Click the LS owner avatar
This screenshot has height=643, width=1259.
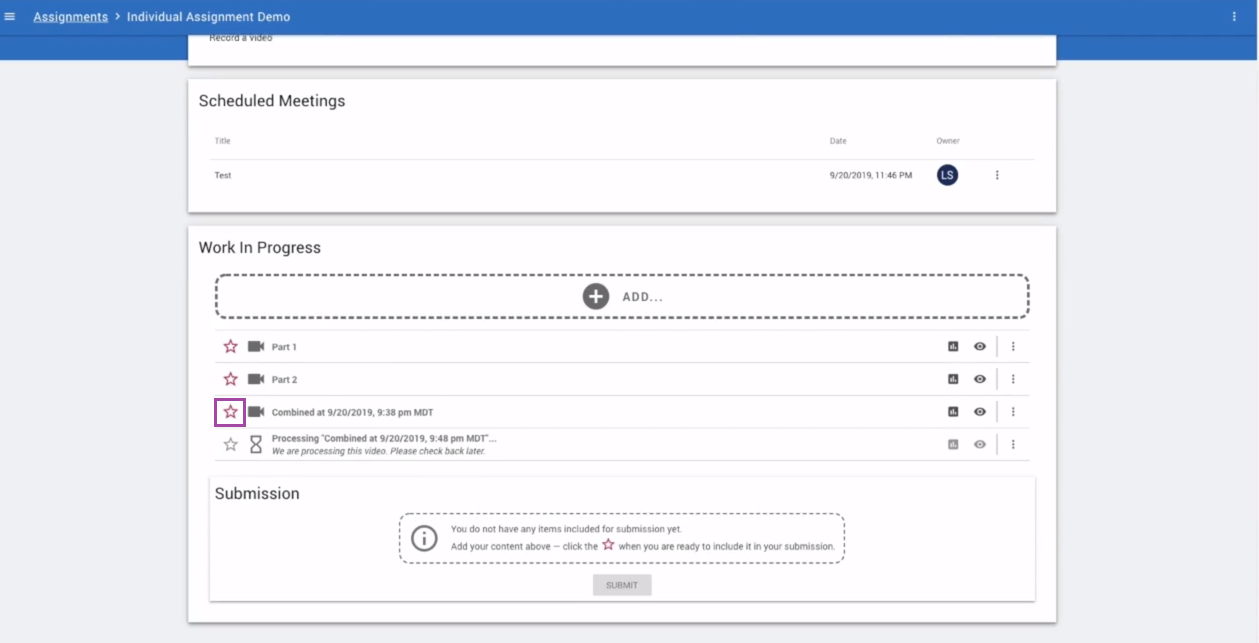click(x=947, y=175)
